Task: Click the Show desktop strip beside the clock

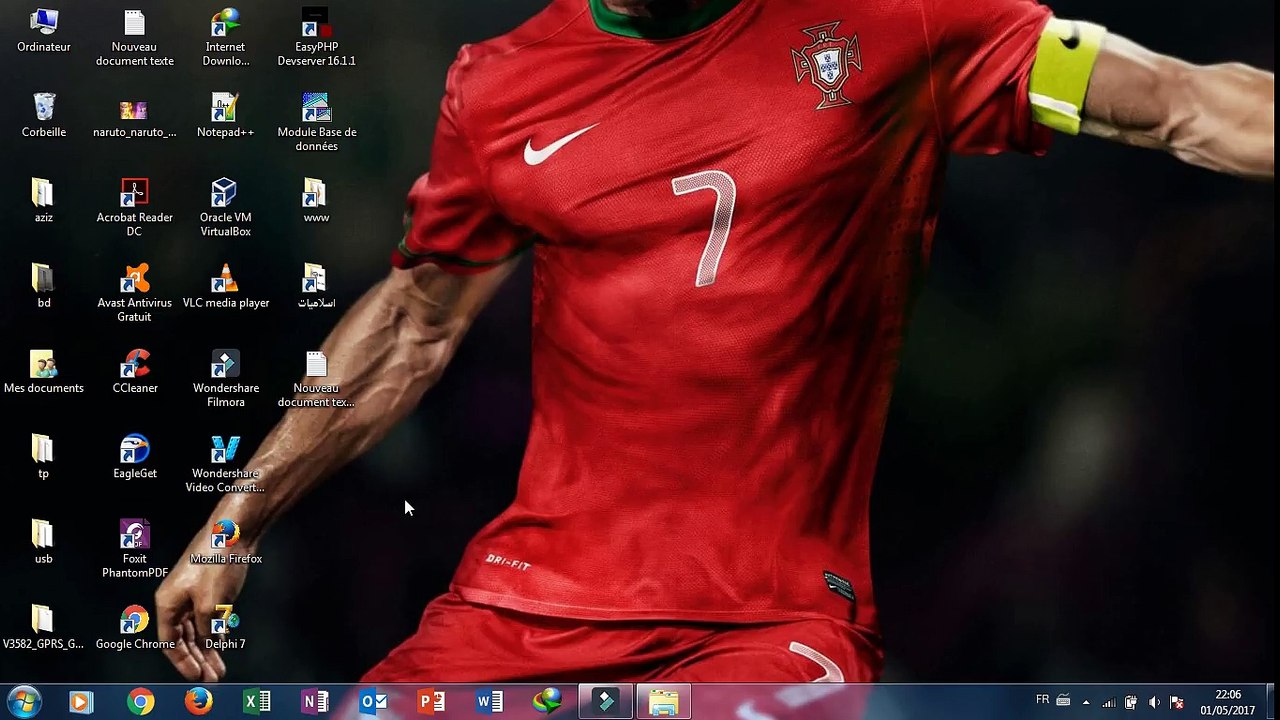Action: click(x=1272, y=702)
